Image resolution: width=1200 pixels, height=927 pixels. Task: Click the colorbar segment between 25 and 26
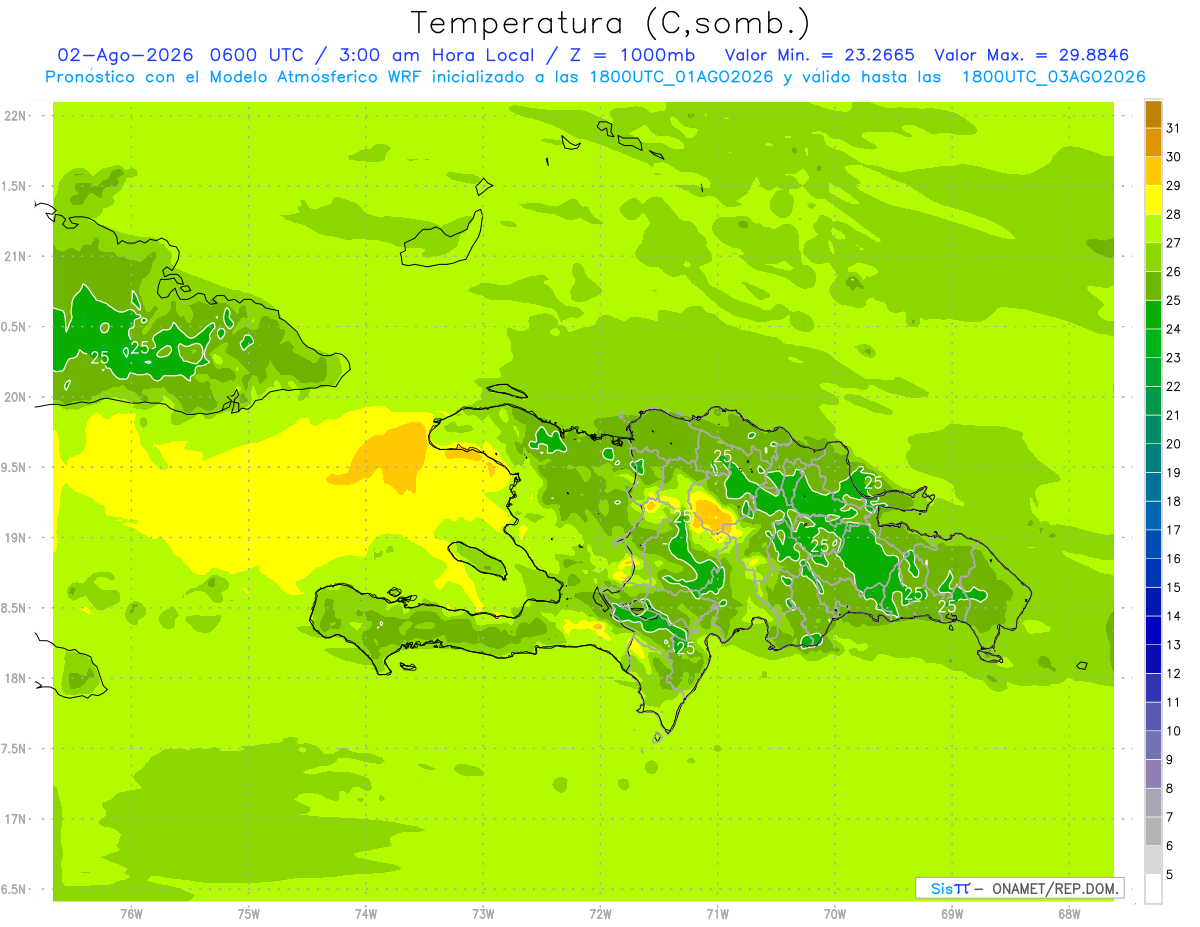pos(1153,285)
